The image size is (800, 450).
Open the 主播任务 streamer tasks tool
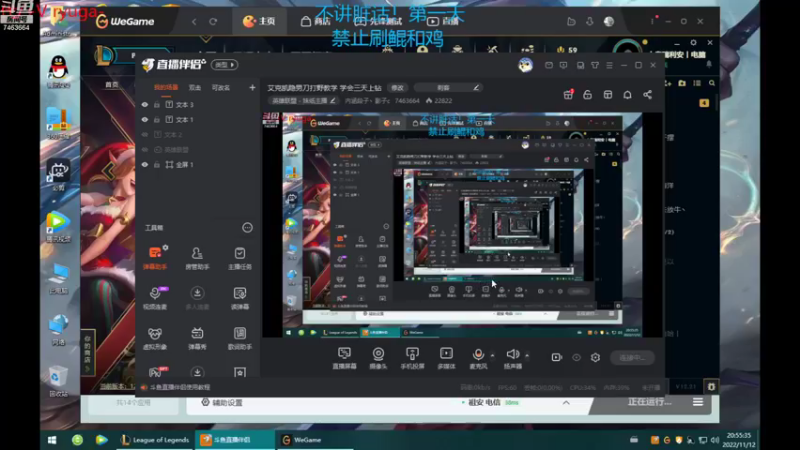(239, 257)
